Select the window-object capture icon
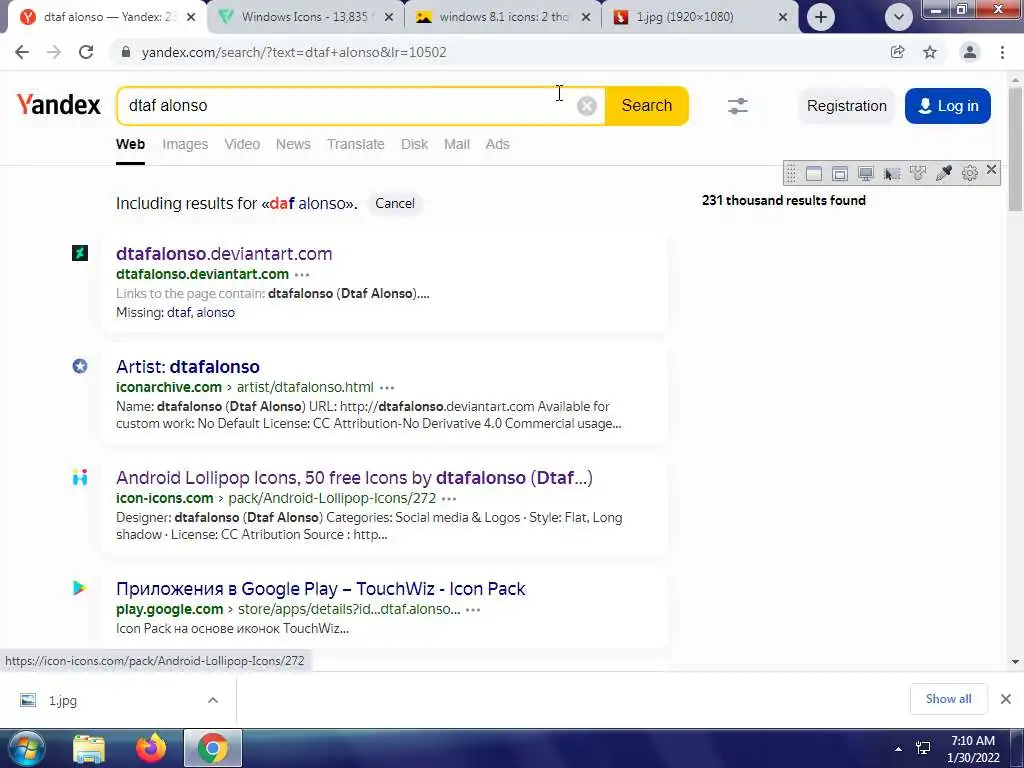 tap(840, 173)
